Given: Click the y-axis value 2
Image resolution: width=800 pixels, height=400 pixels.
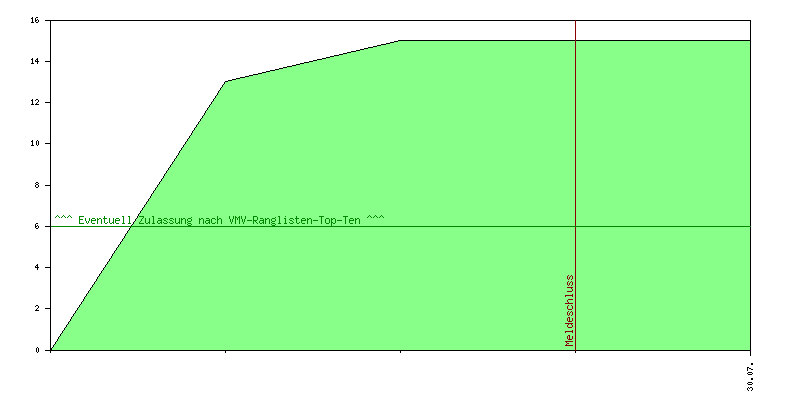Looking at the screenshot, I should tap(37, 309).
